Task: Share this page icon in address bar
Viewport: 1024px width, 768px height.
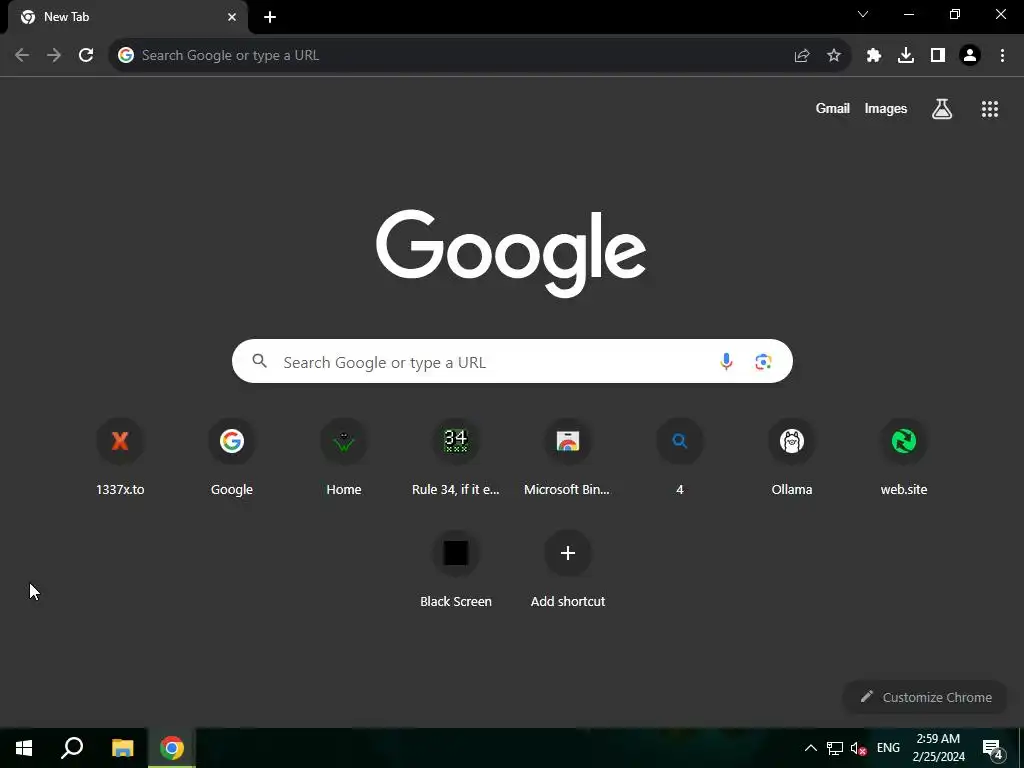Action: tap(802, 56)
